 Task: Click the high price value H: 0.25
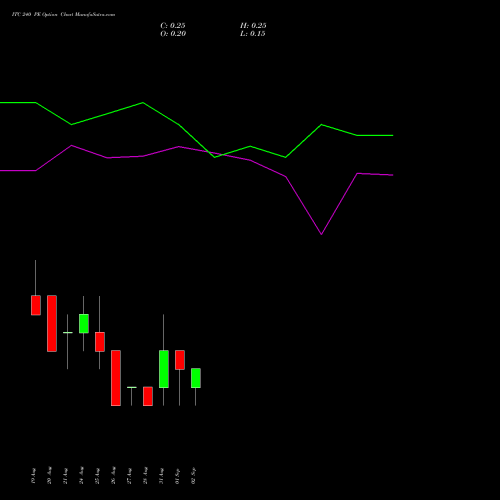(x=253, y=26)
